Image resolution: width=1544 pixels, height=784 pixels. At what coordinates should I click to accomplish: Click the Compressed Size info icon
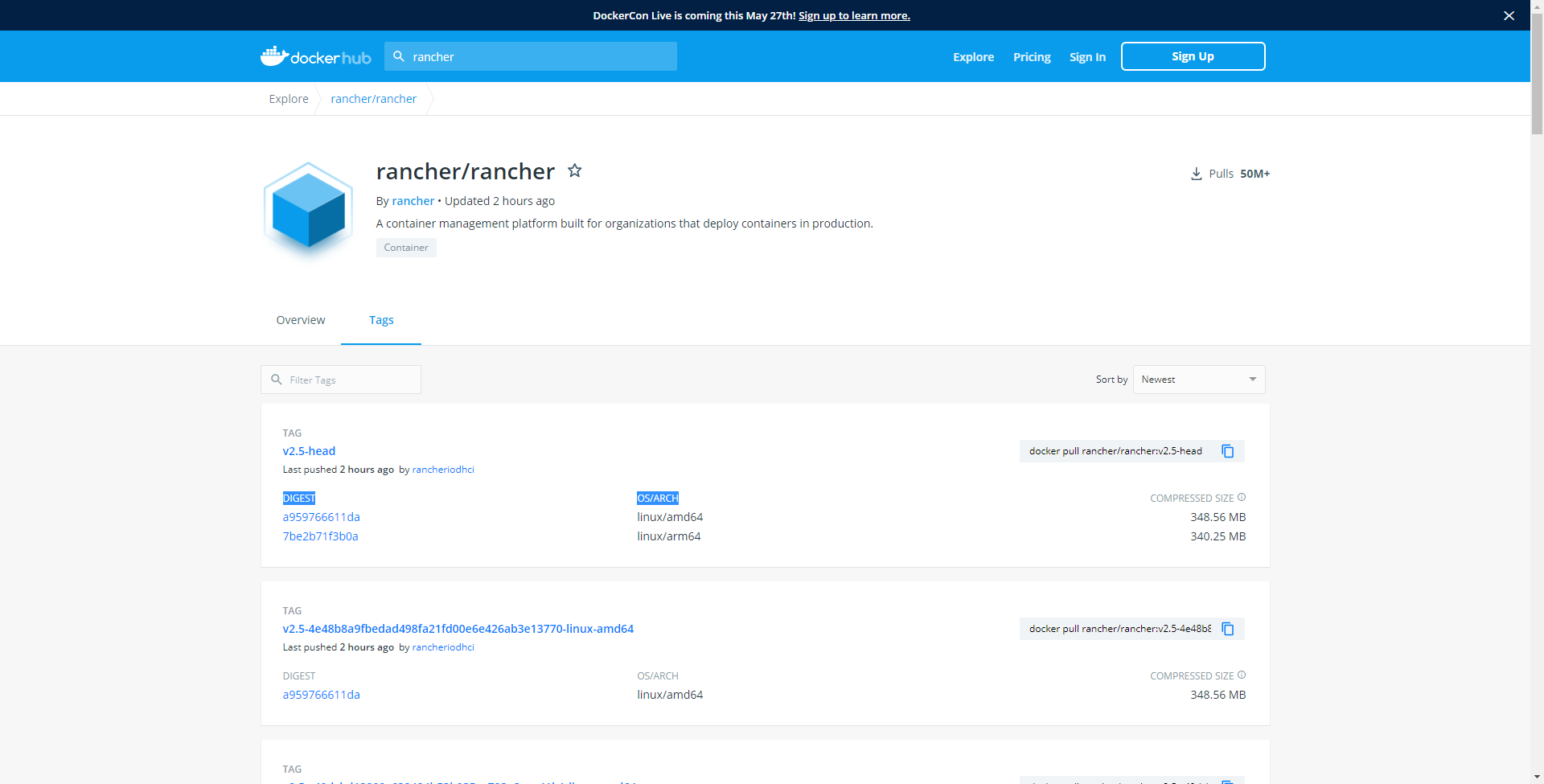(1241, 497)
